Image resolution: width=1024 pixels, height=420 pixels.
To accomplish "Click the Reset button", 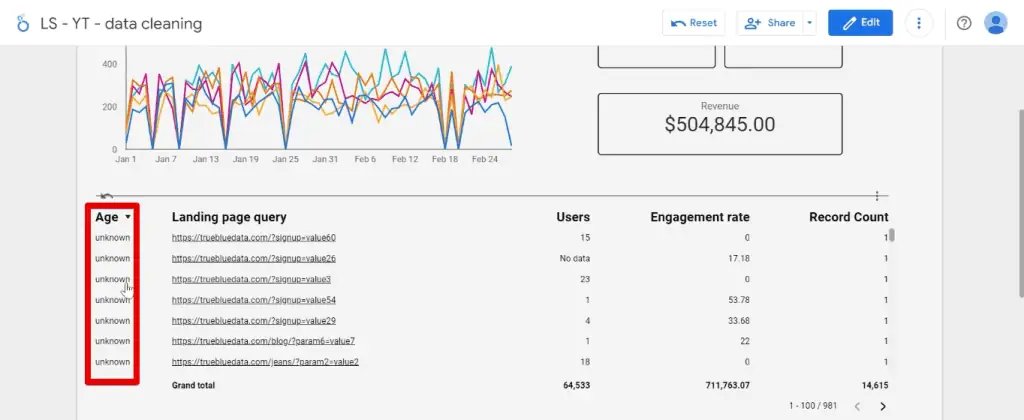I will click(694, 23).
